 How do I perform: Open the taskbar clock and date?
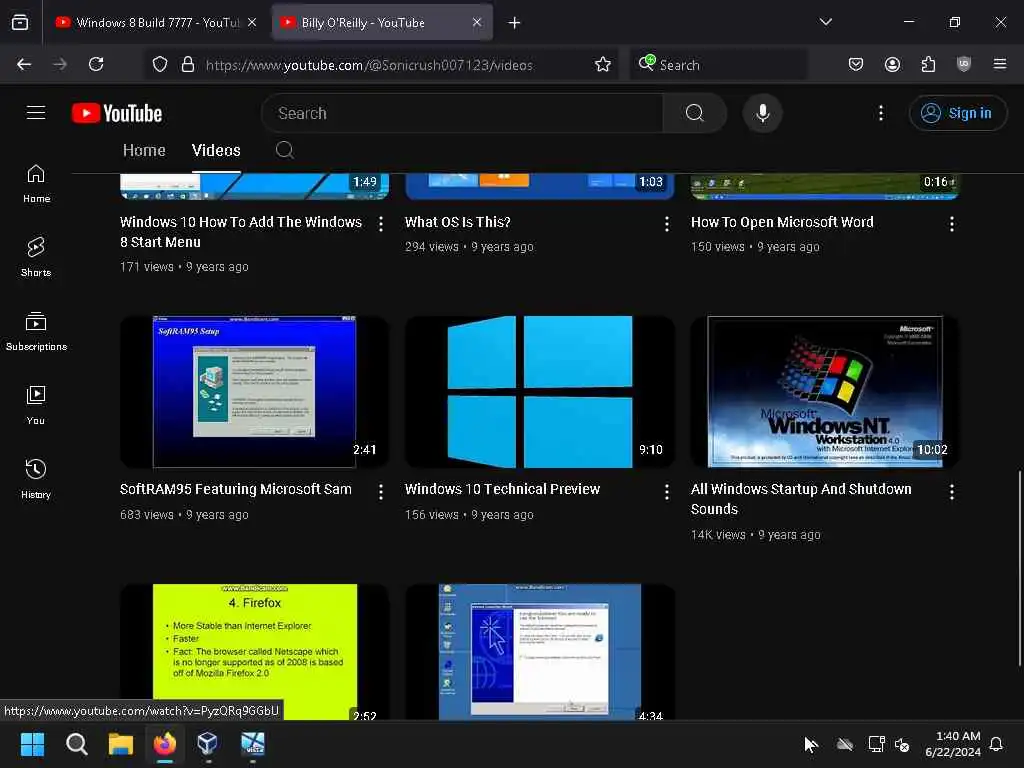953,744
